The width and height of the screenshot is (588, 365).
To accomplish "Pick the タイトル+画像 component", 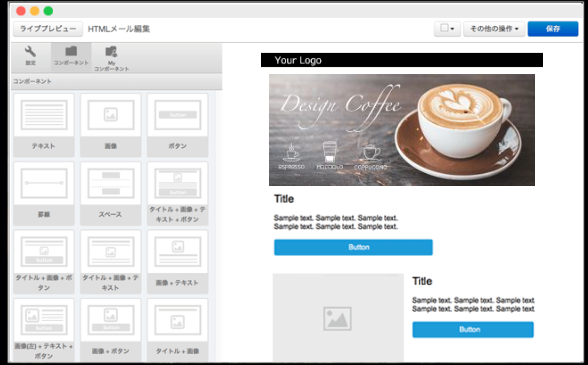I will 177,330.
